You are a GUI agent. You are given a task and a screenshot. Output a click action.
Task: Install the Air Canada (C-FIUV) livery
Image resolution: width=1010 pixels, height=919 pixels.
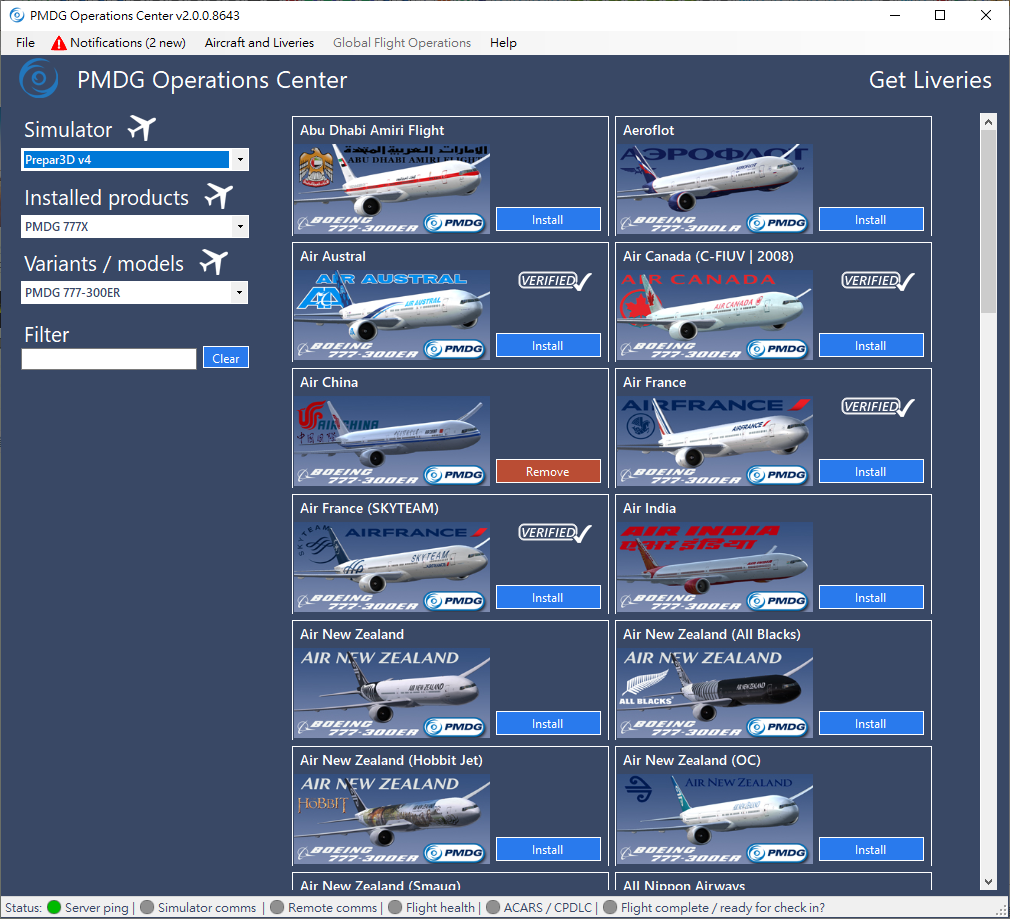coord(871,346)
